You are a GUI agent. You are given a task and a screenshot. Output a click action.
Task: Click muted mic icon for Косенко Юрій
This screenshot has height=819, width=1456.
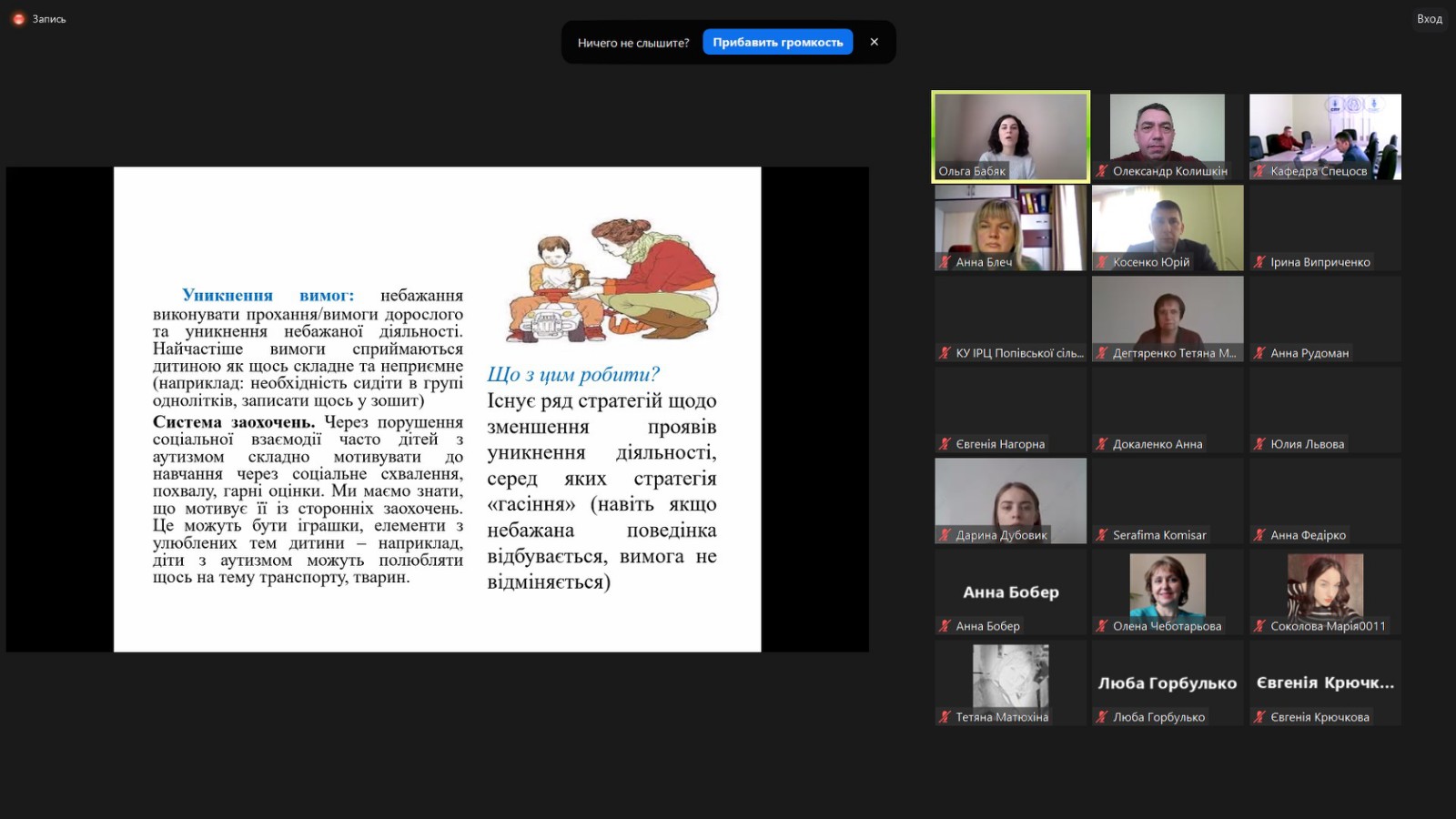[1102, 262]
